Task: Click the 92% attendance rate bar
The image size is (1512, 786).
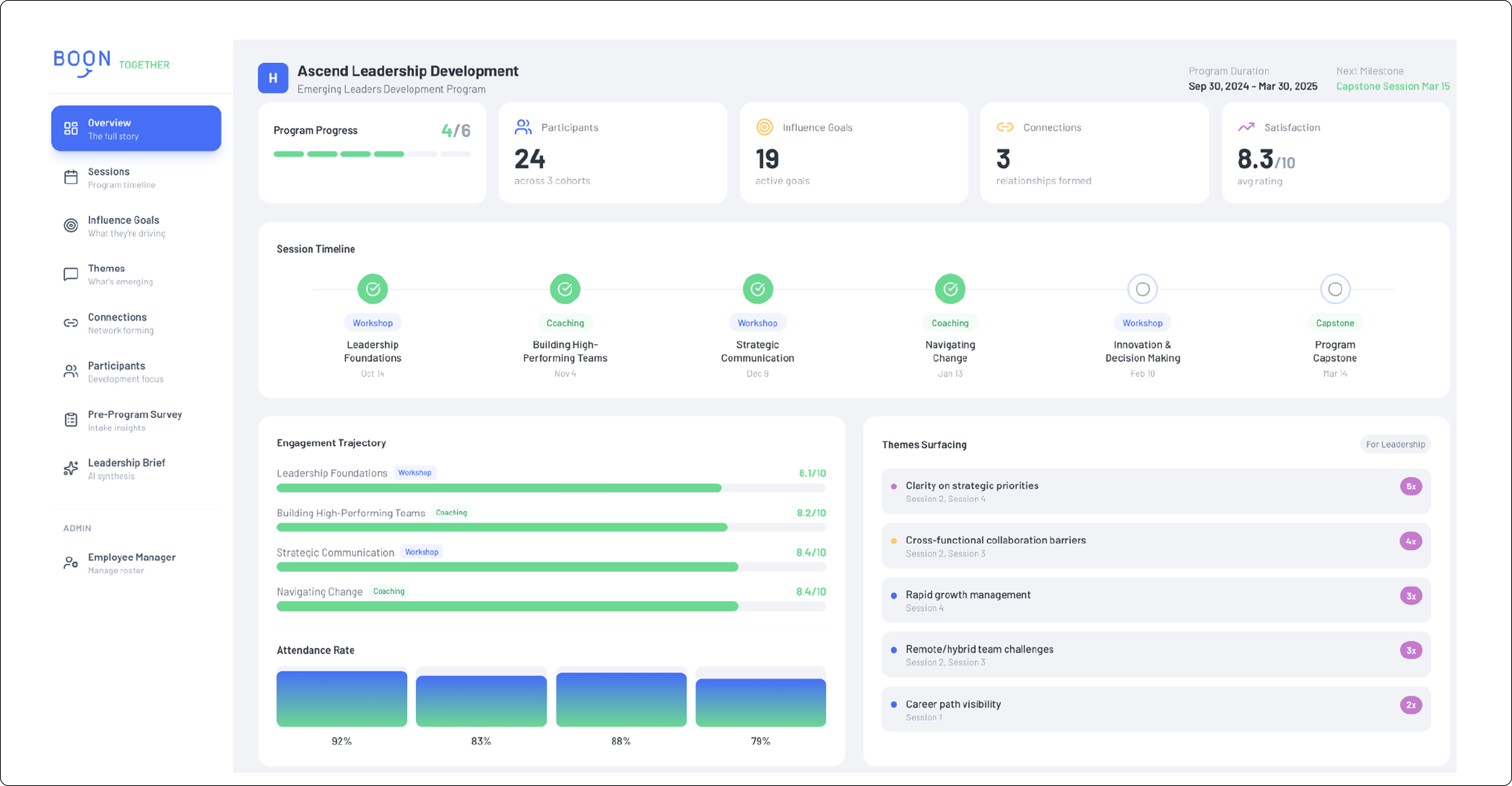Action: tap(342, 699)
